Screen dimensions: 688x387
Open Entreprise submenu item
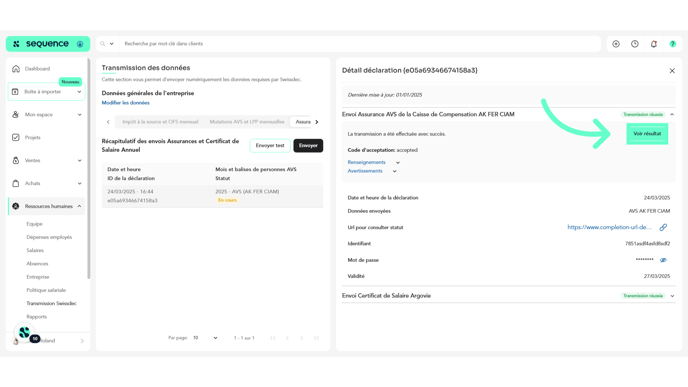pyautogui.click(x=38, y=277)
